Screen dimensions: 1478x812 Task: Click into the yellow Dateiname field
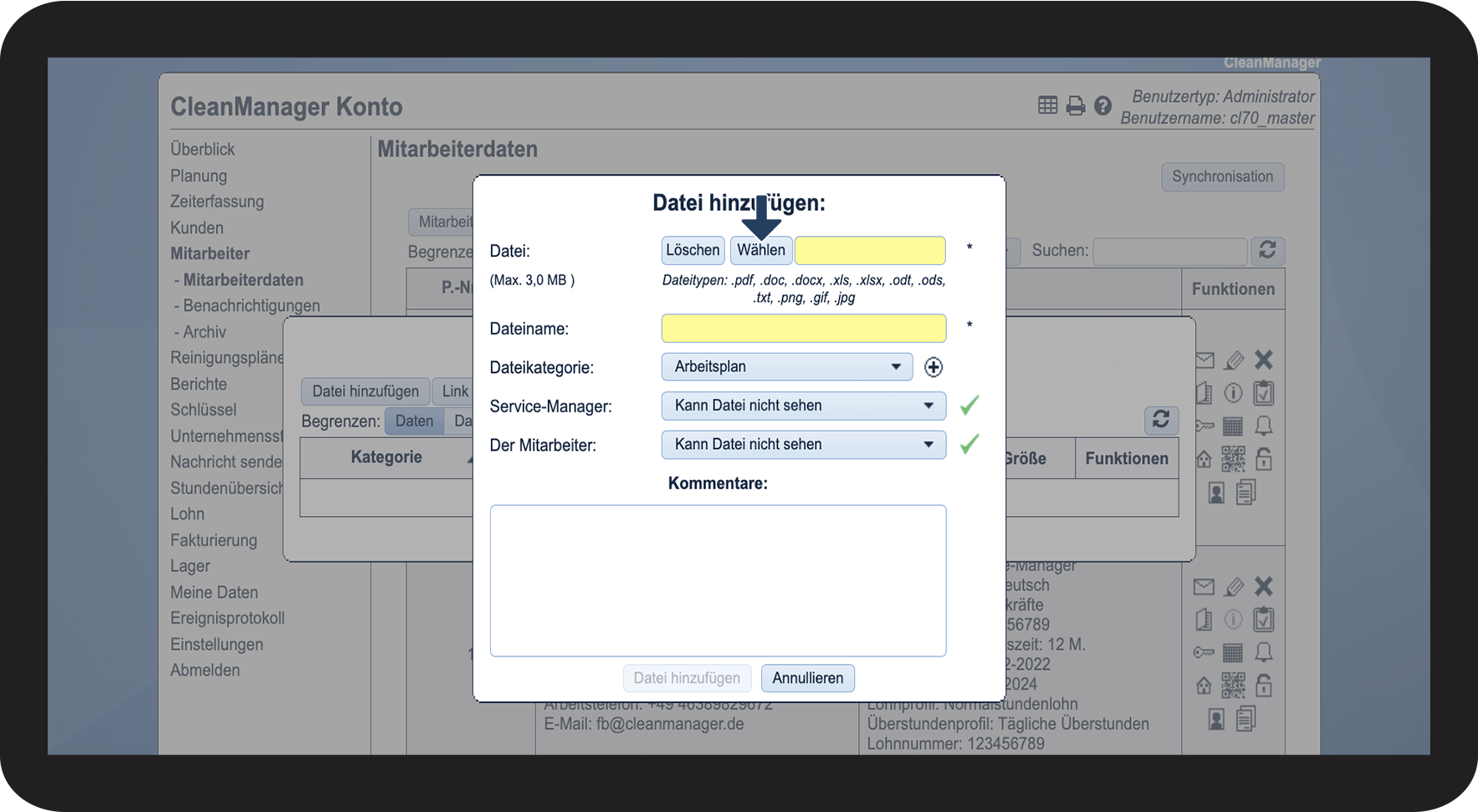[x=803, y=329]
